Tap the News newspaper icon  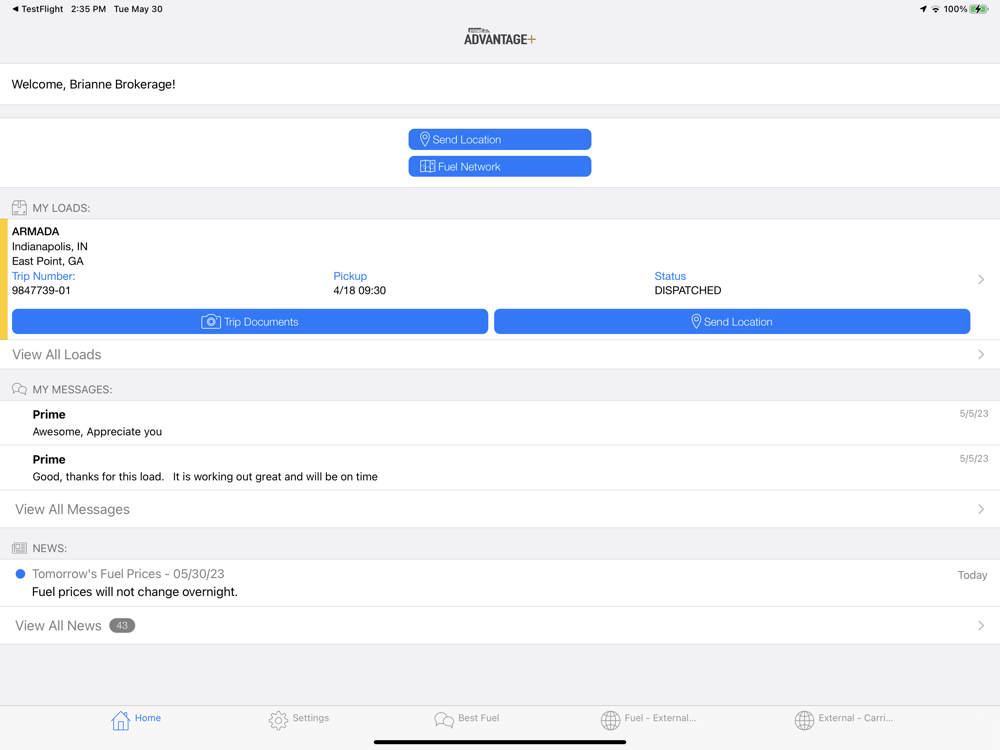(x=19, y=548)
